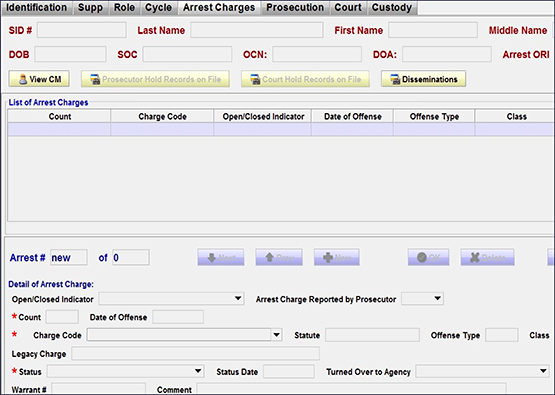Switch to the Court tab

[x=348, y=8]
